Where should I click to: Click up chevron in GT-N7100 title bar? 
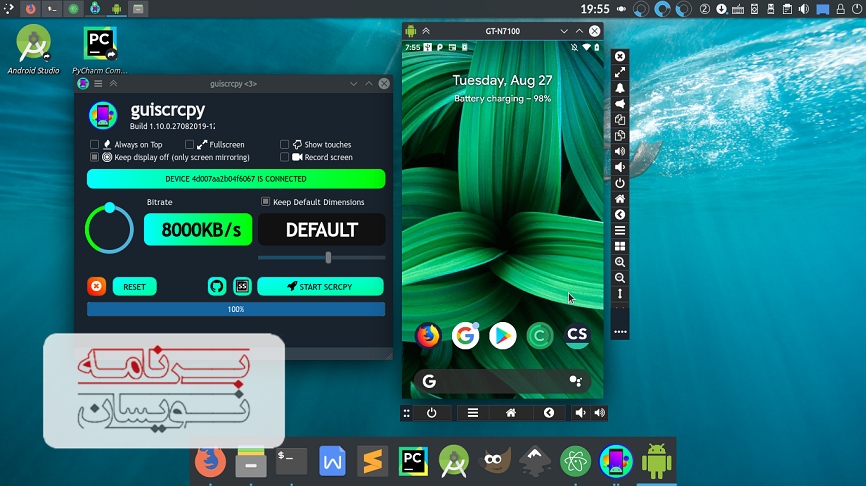(579, 31)
